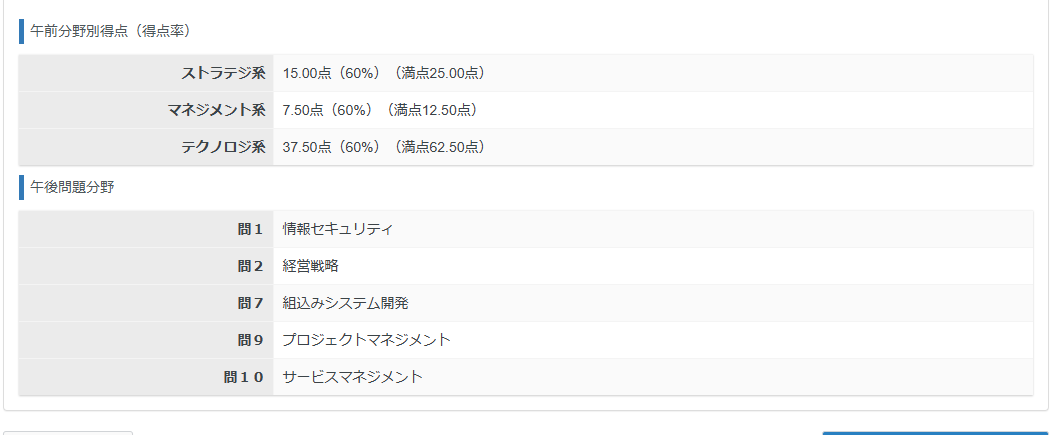Viewport: 1057px width, 435px height.
Task: Click サービスマネジメント field text
Action: pyautogui.click(x=352, y=377)
